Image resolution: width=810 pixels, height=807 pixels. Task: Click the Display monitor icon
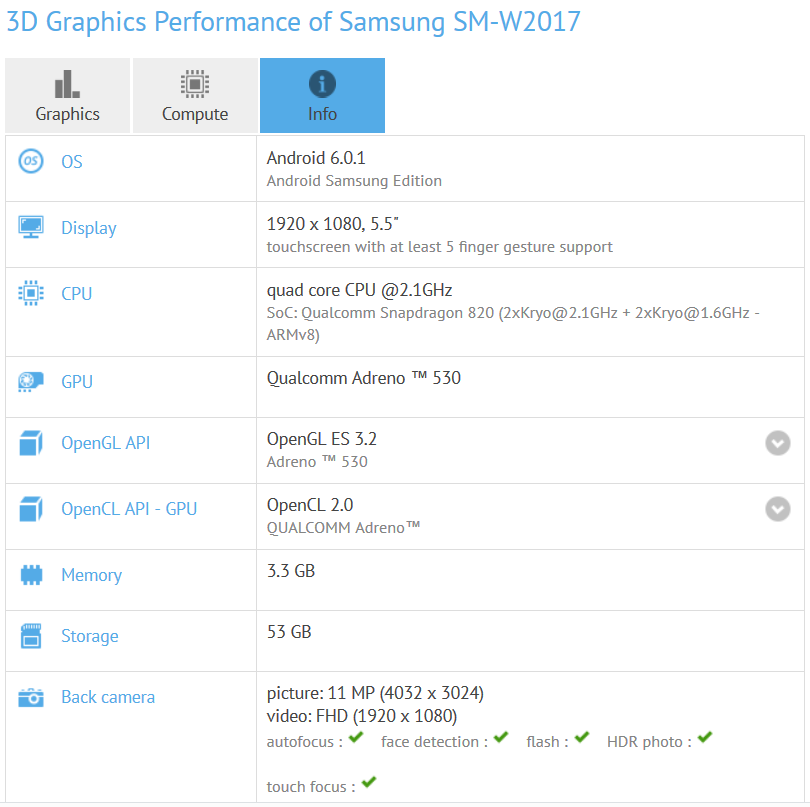pos(31,227)
